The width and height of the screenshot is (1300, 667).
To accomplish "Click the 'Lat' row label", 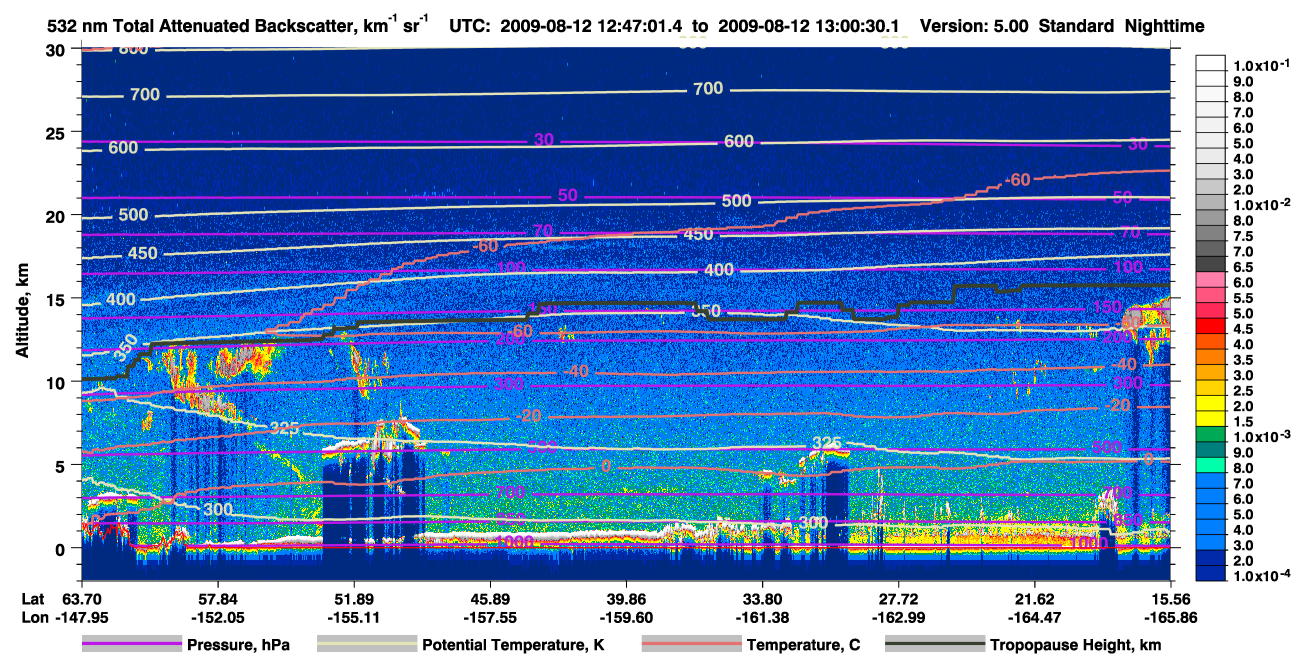I will pos(33,597).
